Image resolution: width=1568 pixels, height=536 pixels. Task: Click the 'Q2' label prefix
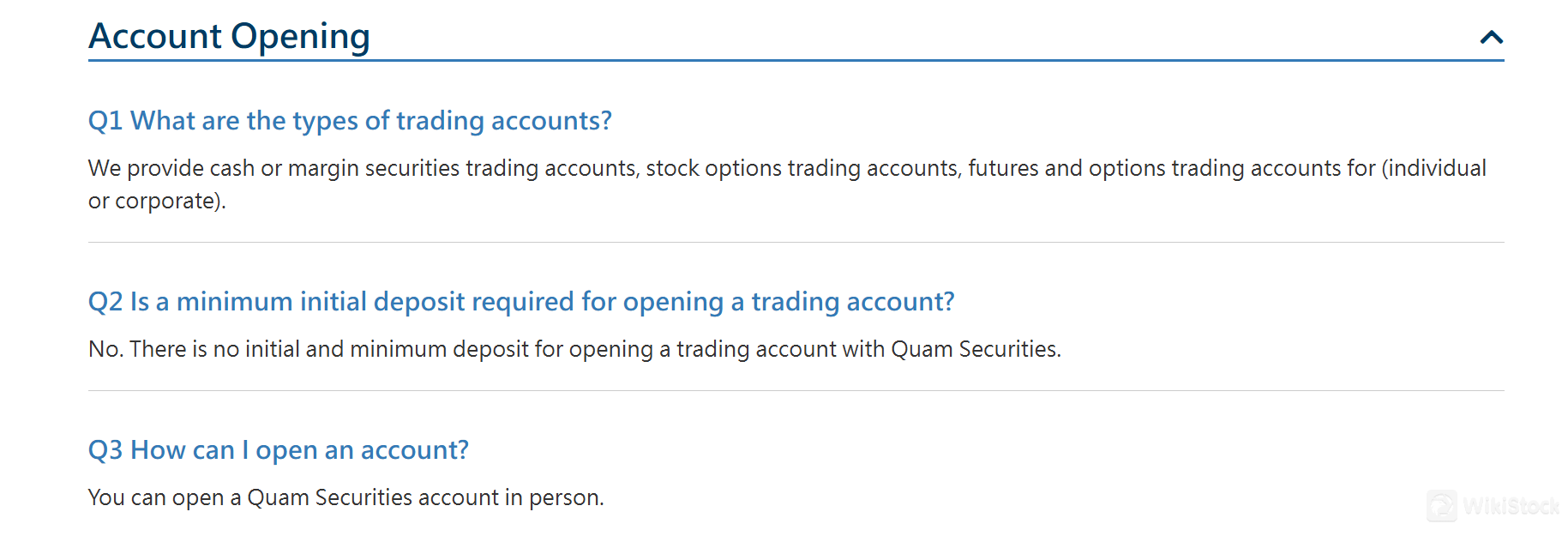(105, 302)
